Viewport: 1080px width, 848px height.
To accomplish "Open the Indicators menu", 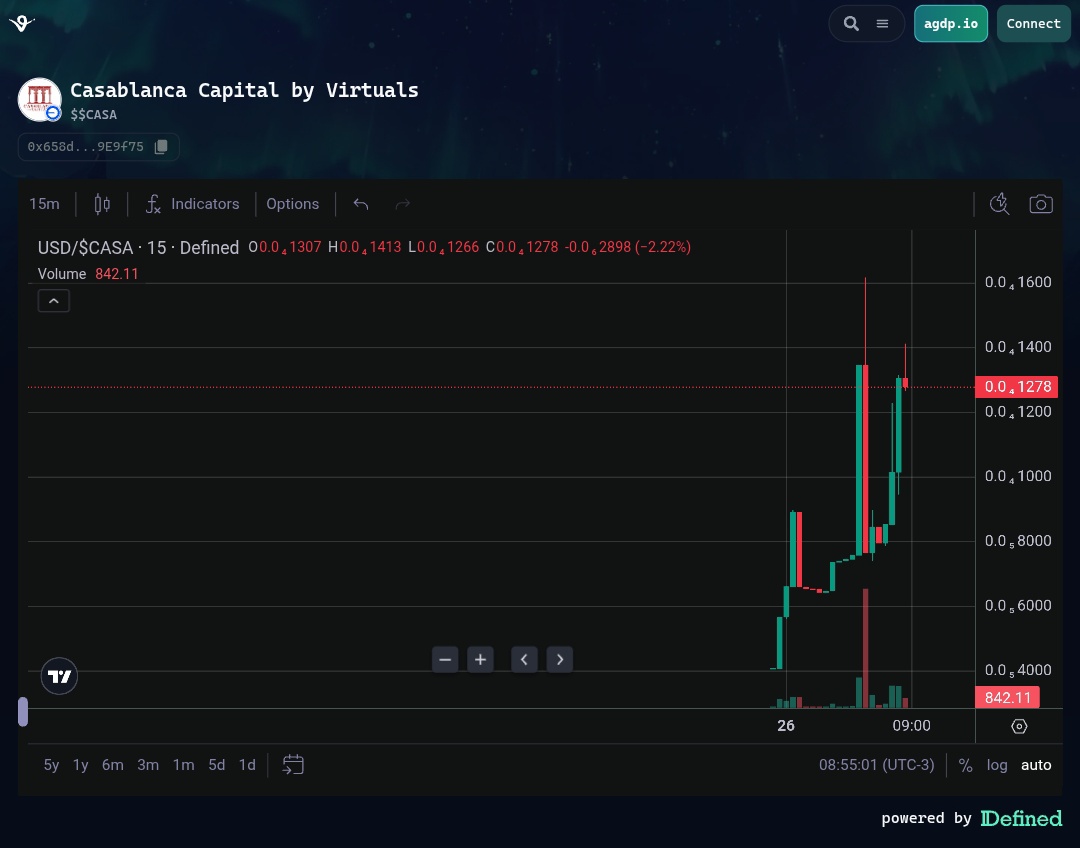I will point(193,204).
